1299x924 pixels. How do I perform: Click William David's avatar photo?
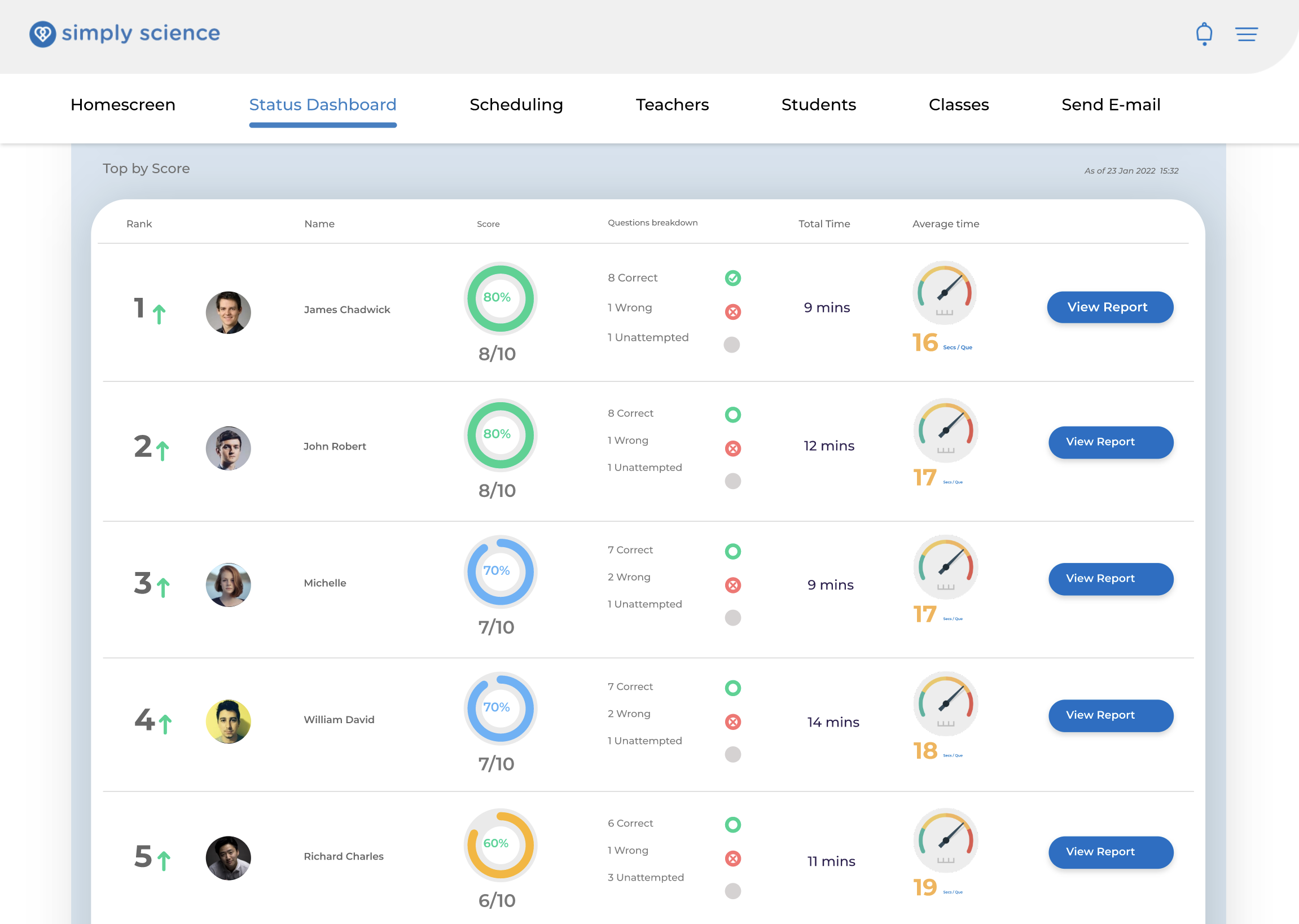[x=228, y=721]
